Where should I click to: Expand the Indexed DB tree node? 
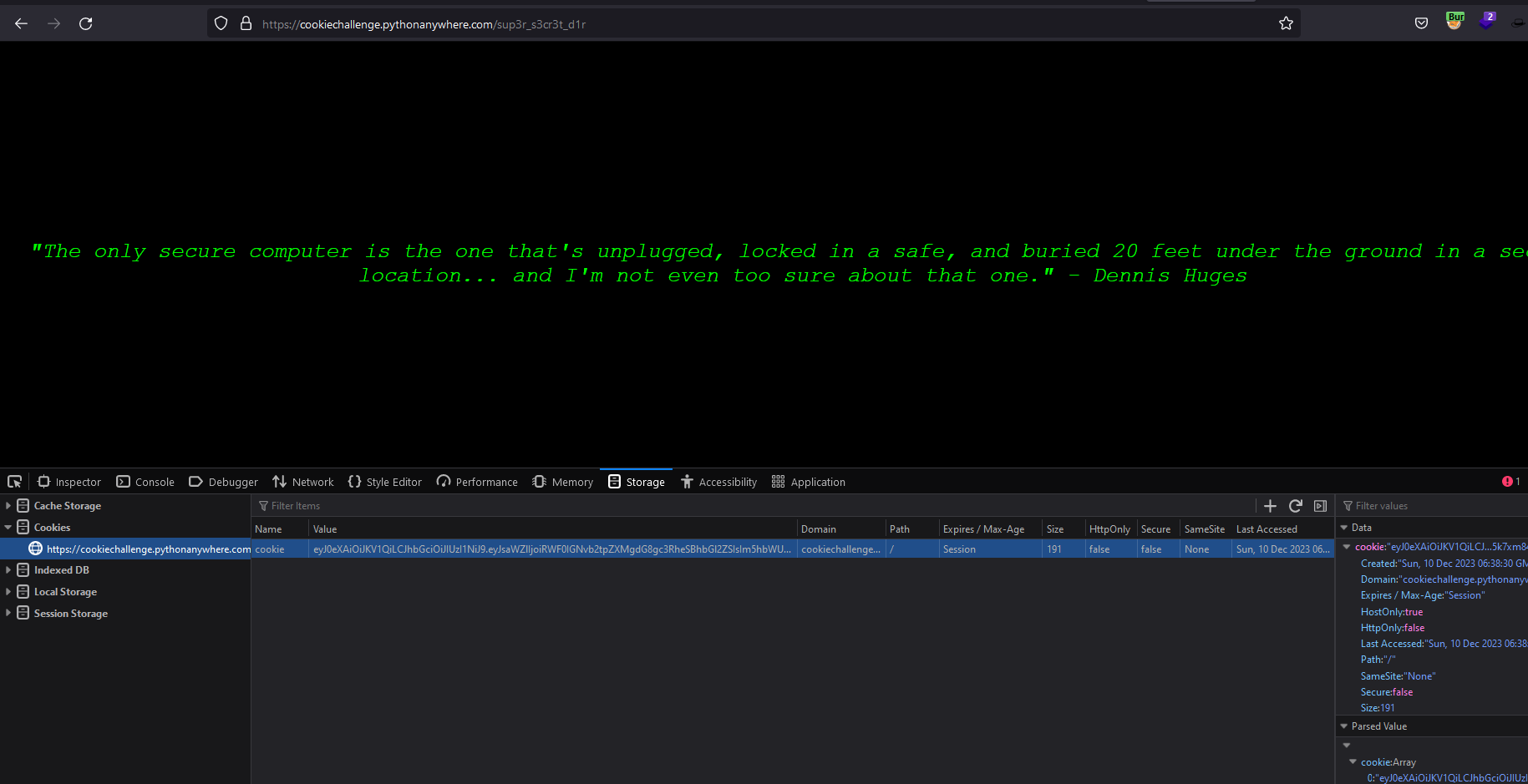[8, 570]
